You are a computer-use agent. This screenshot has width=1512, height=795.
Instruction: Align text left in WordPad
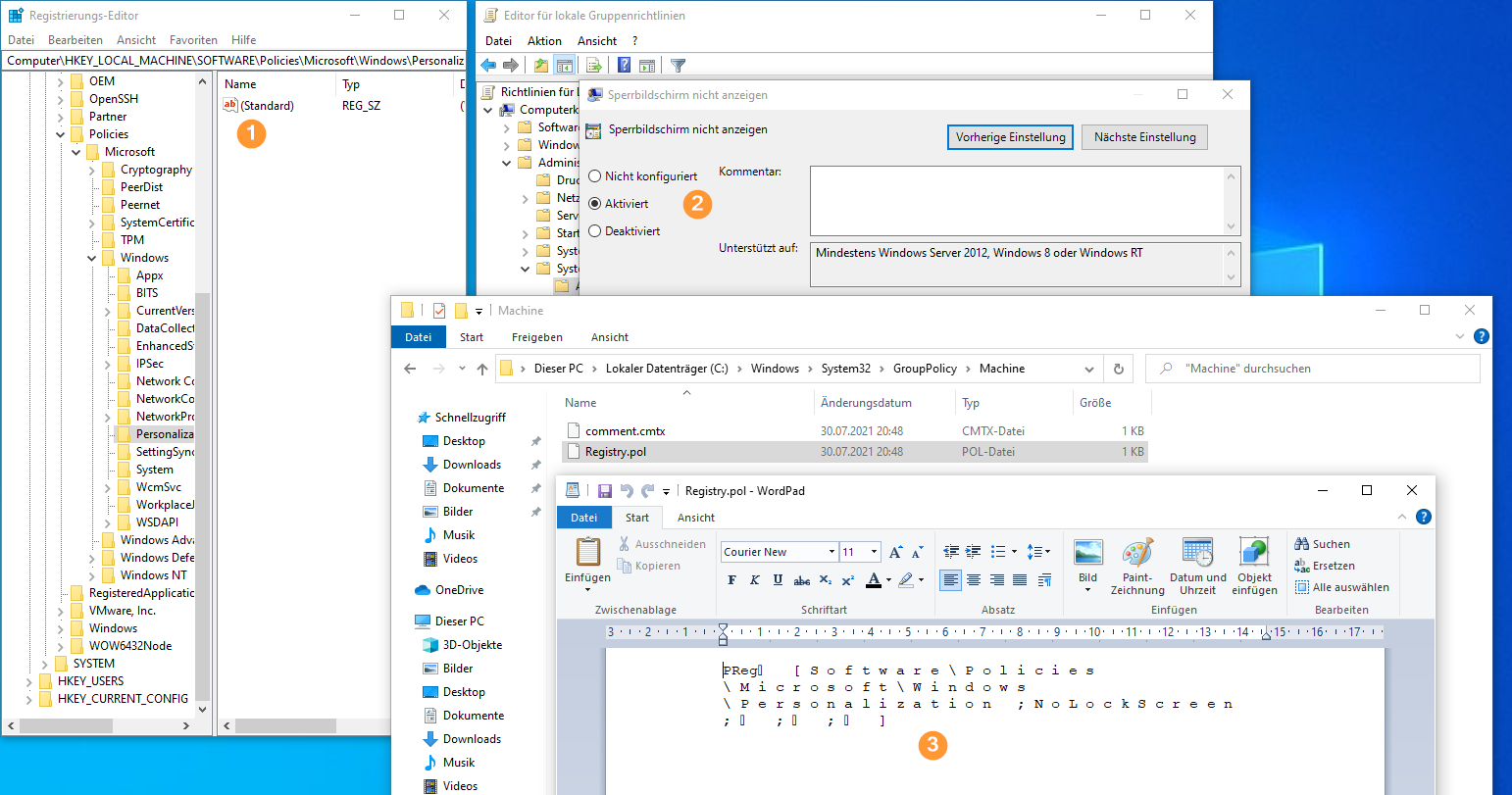click(x=950, y=580)
